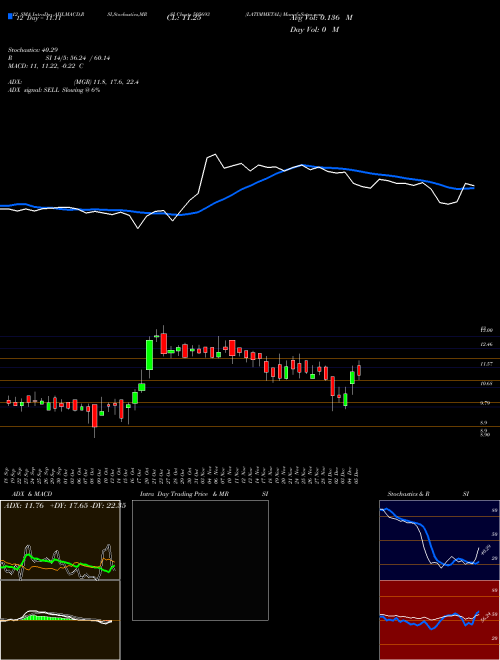Select 'ADX: 11.76 +DY: 17.65 -DY: 22.35' header
This screenshot has width=500, height=660.
pyautogui.click(x=65, y=506)
